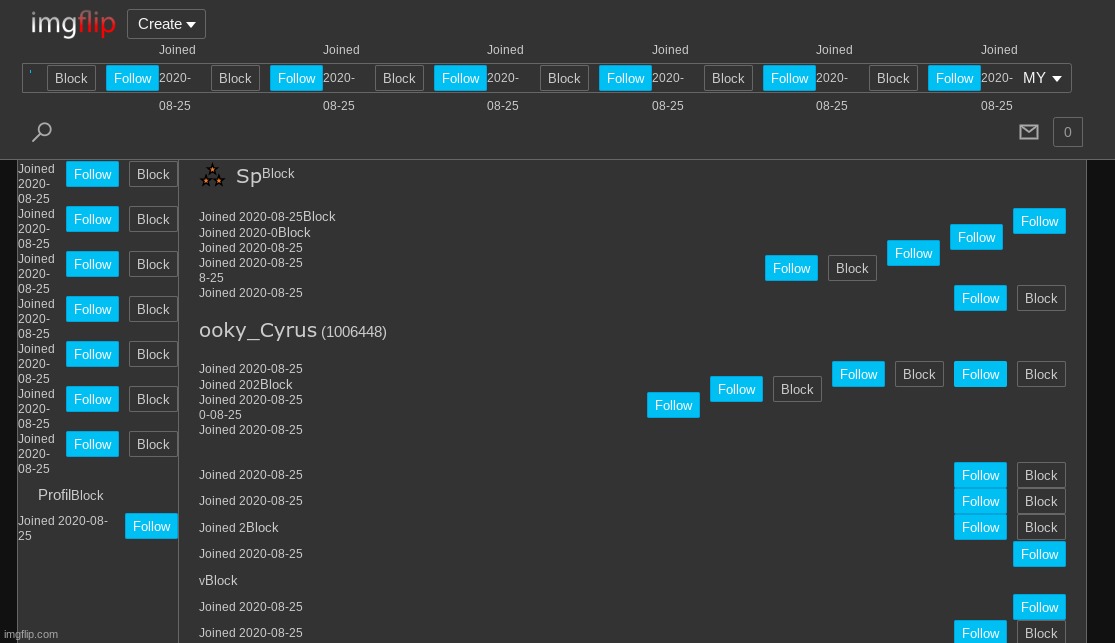Open the Create dropdown menu
1115x643 pixels.
(166, 24)
